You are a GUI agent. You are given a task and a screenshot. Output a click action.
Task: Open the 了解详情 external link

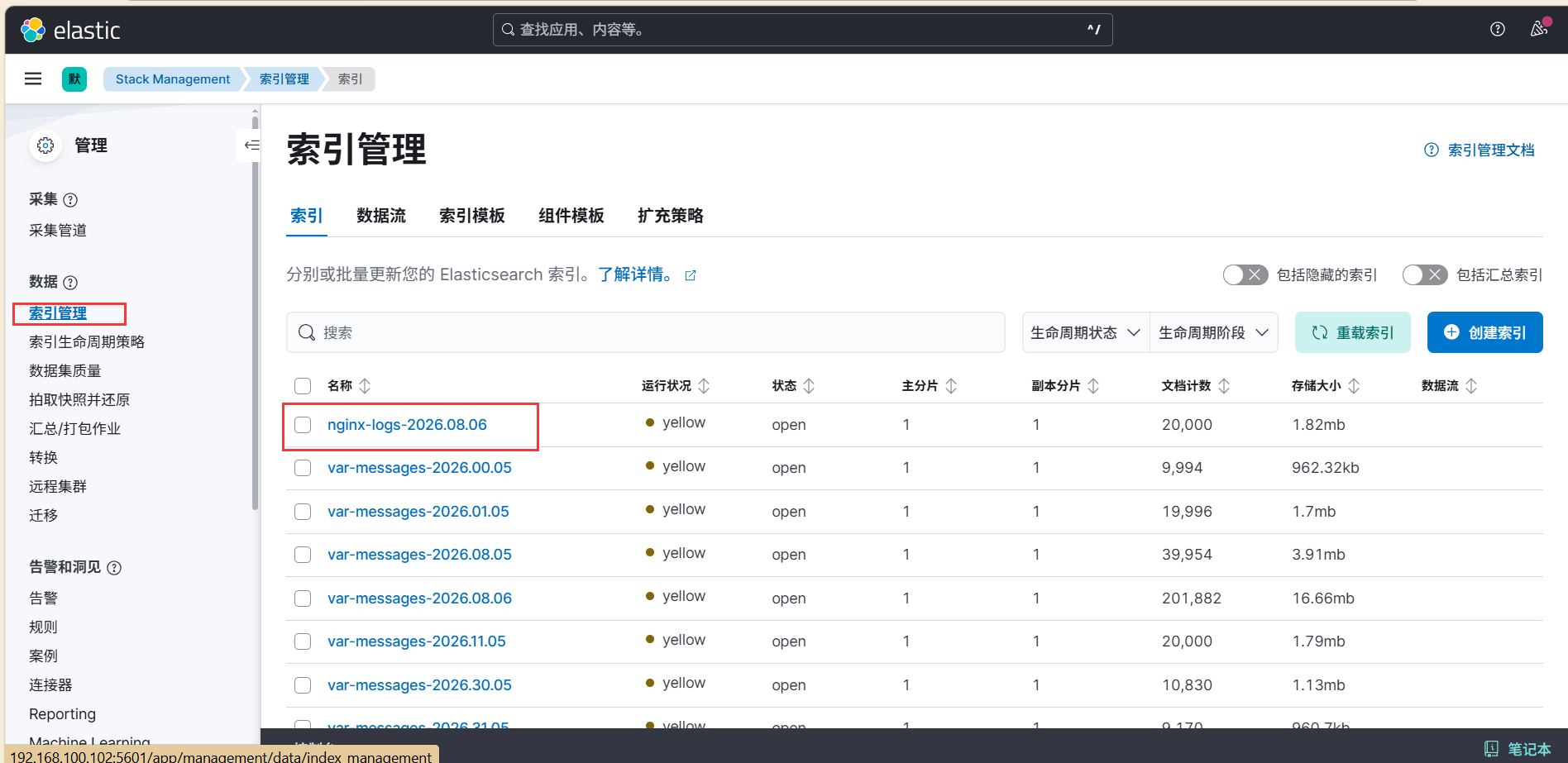click(648, 275)
